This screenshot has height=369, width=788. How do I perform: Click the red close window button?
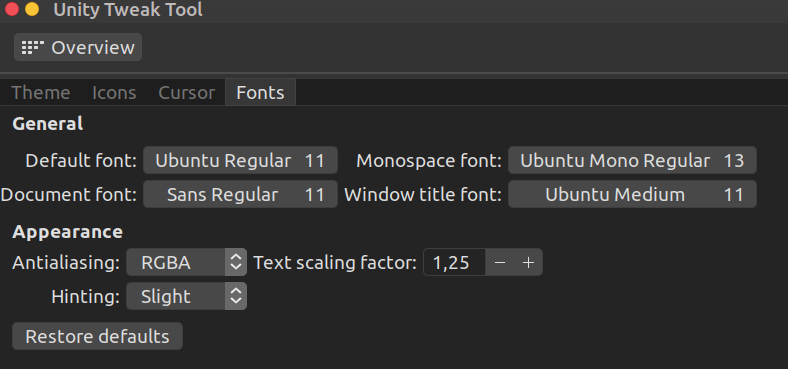tap(11, 9)
